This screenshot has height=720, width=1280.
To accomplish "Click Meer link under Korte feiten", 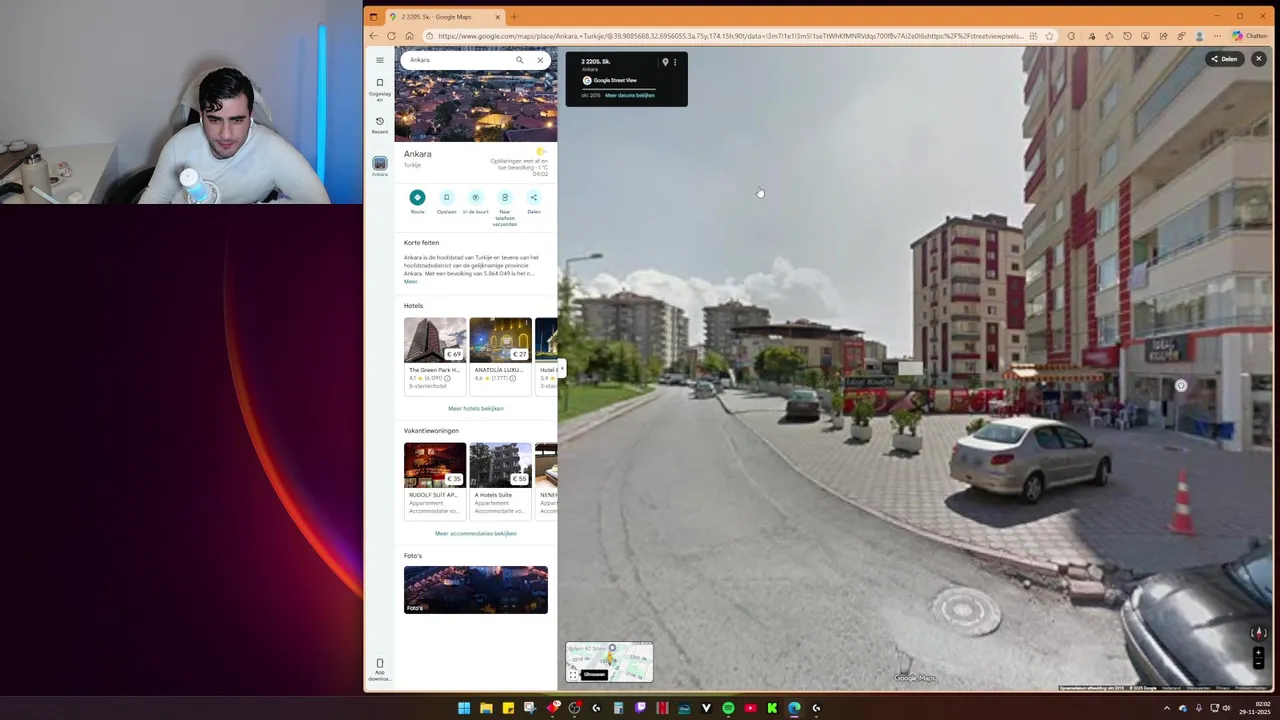I will 410,282.
